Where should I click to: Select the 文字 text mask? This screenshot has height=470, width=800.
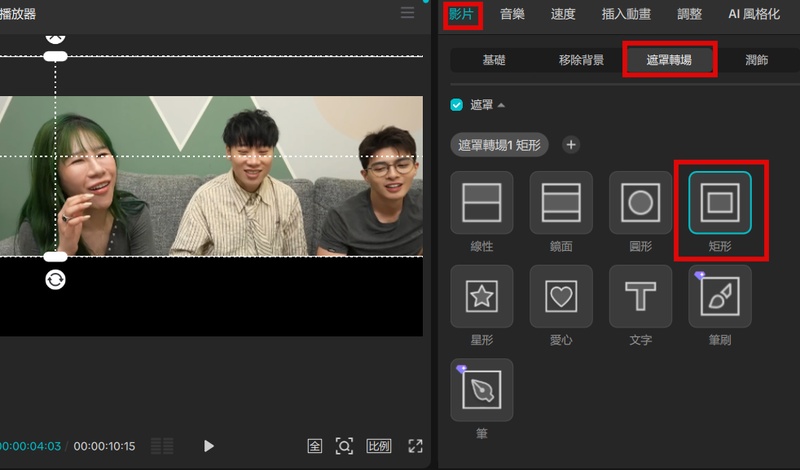[640, 296]
